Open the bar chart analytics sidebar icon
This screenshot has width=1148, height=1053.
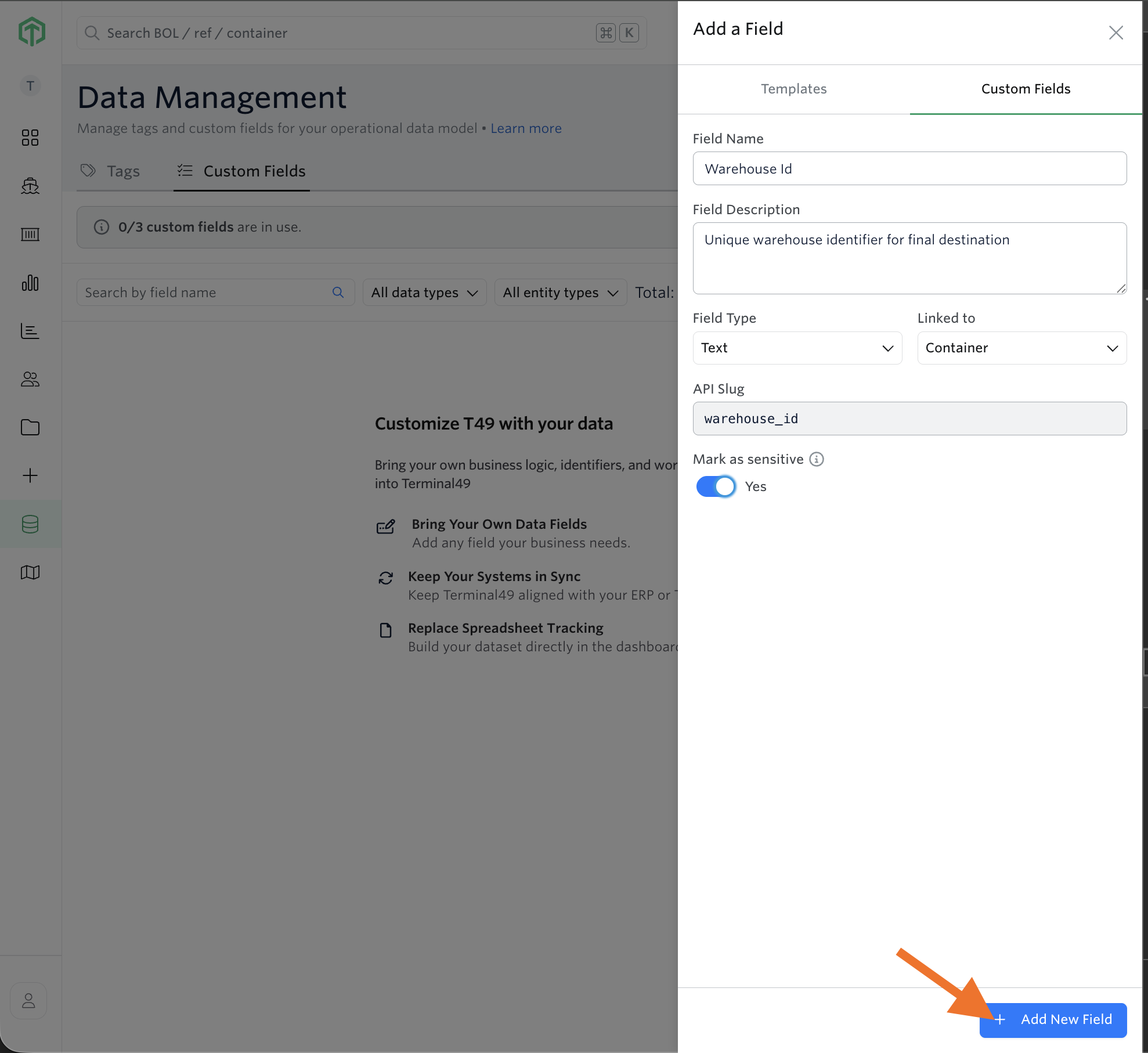[x=30, y=283]
